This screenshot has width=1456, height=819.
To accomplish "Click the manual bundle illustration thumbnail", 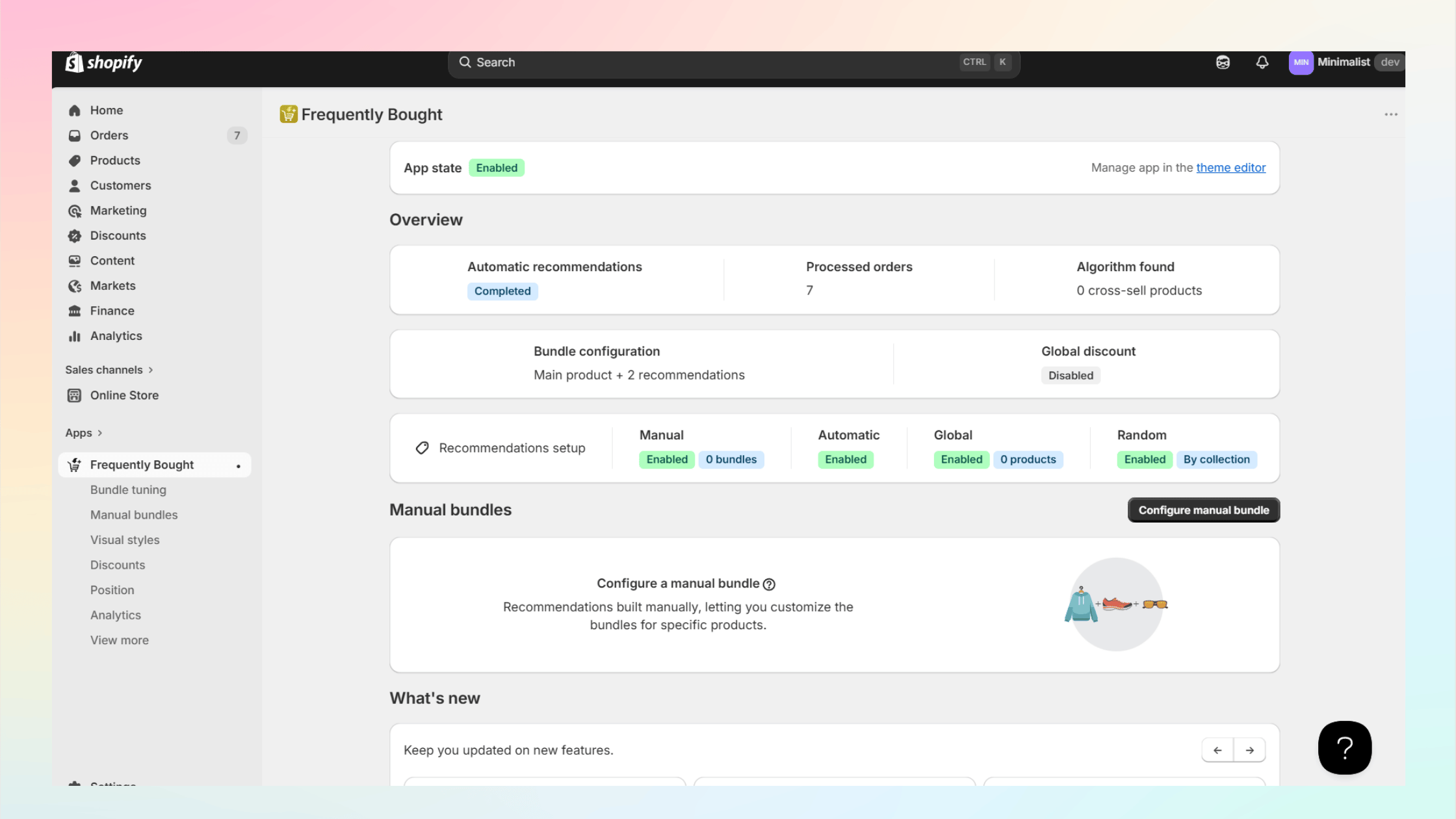I will [x=1116, y=604].
